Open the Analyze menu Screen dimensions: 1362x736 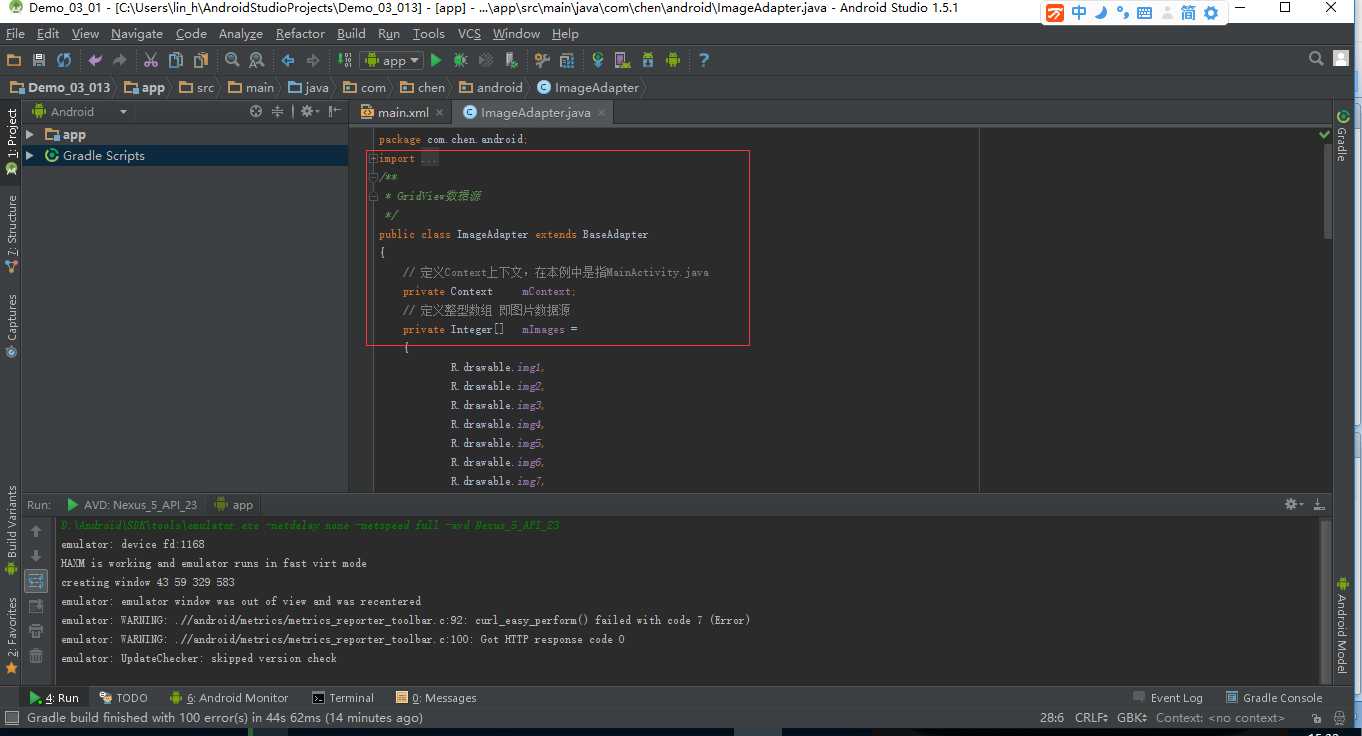point(241,33)
